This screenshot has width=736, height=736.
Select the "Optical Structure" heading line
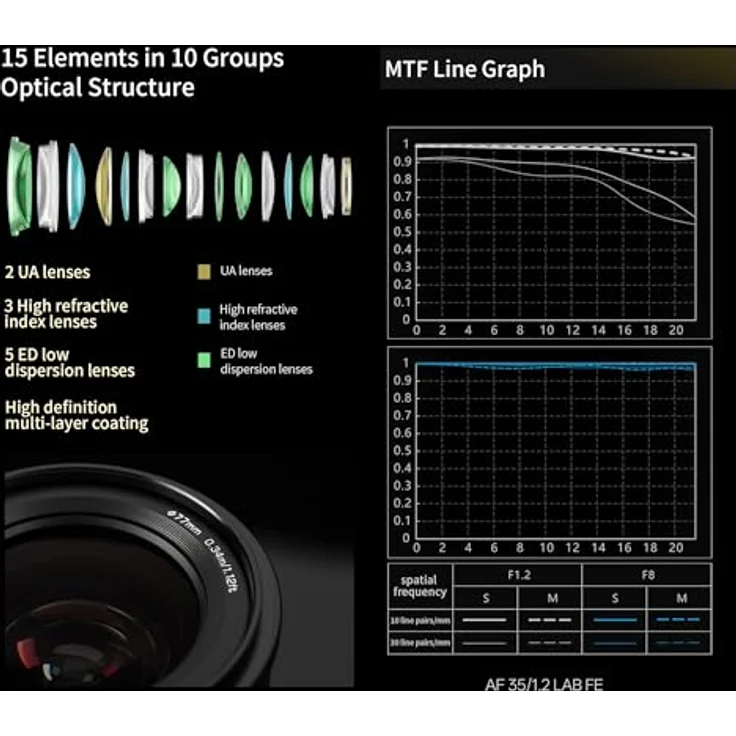point(98,87)
